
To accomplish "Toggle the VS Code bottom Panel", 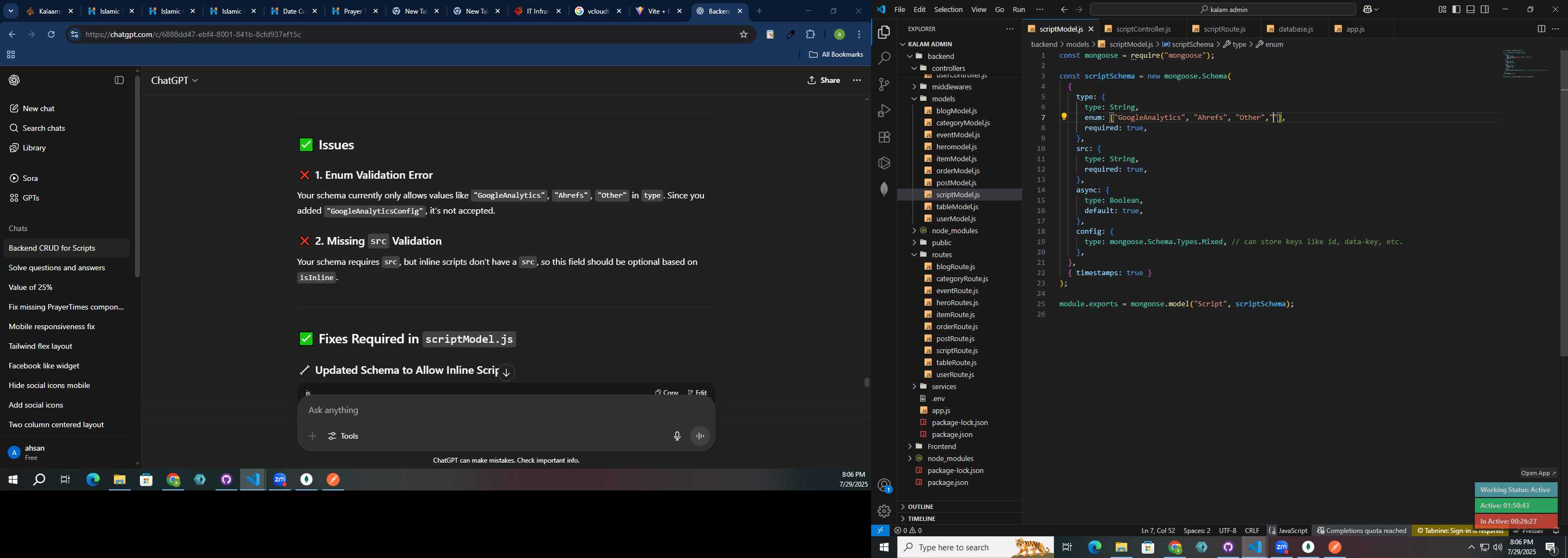I will (x=1471, y=10).
